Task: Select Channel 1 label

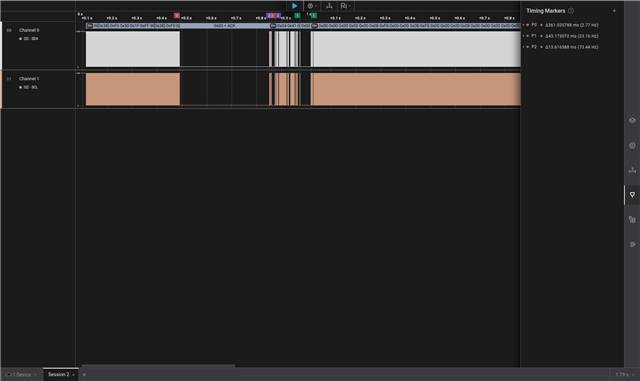Action: pos(29,79)
